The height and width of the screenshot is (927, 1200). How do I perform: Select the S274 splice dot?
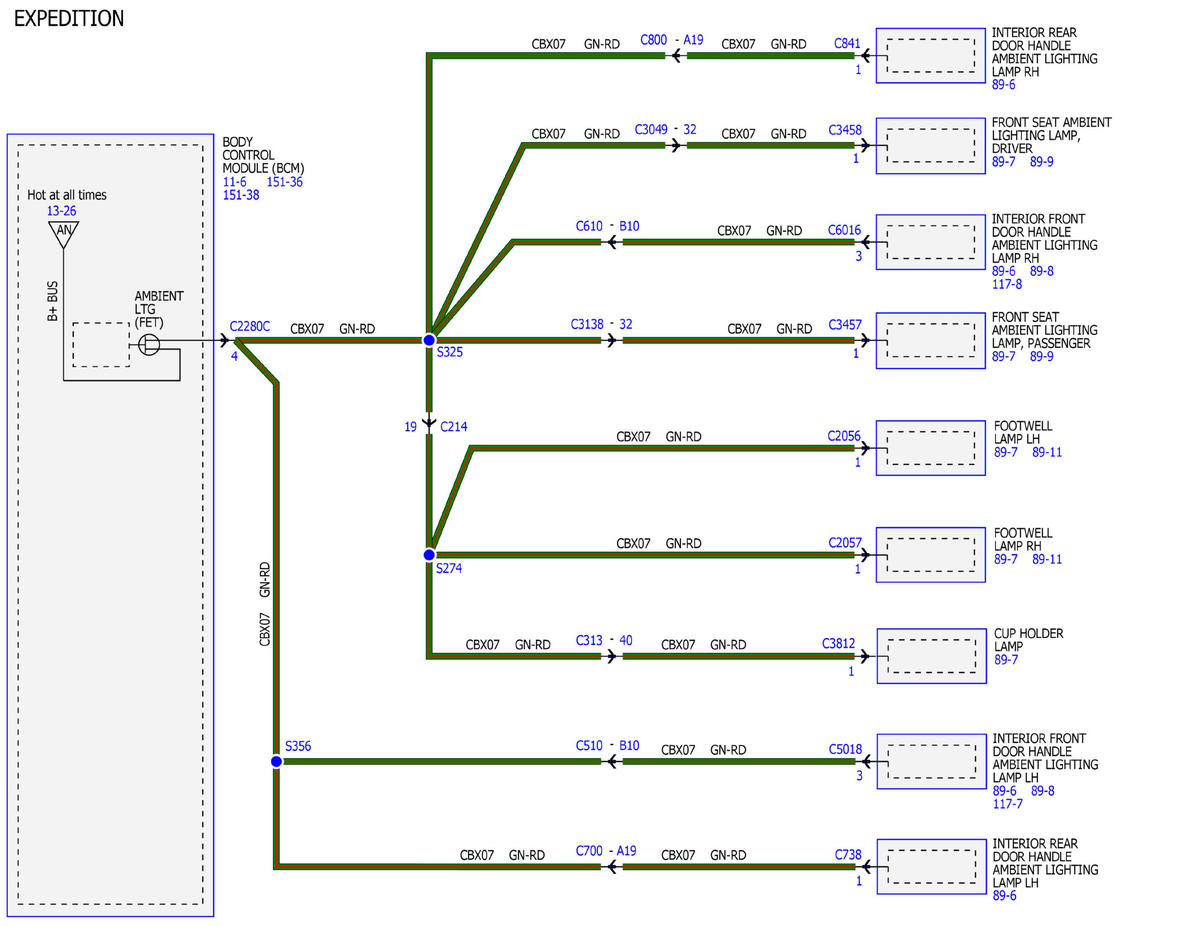(x=429, y=554)
